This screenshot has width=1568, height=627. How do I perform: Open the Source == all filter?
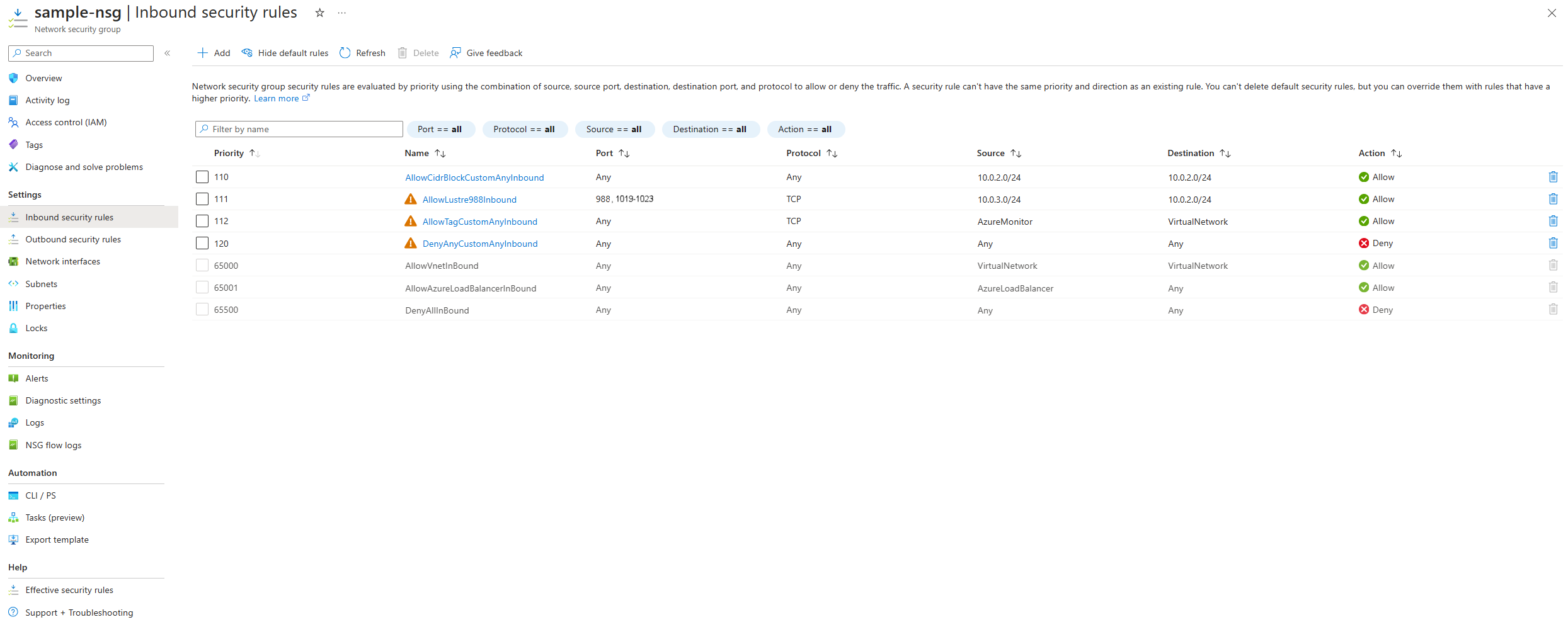point(614,129)
